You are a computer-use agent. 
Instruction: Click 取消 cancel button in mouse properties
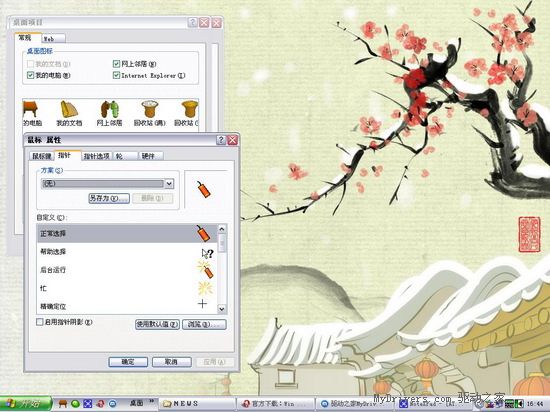172,362
